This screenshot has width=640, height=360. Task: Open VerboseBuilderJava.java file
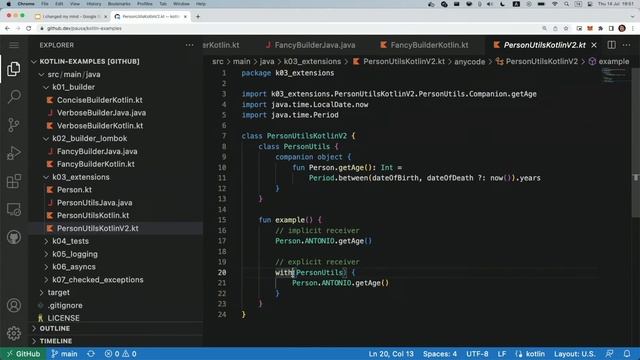click(101, 113)
